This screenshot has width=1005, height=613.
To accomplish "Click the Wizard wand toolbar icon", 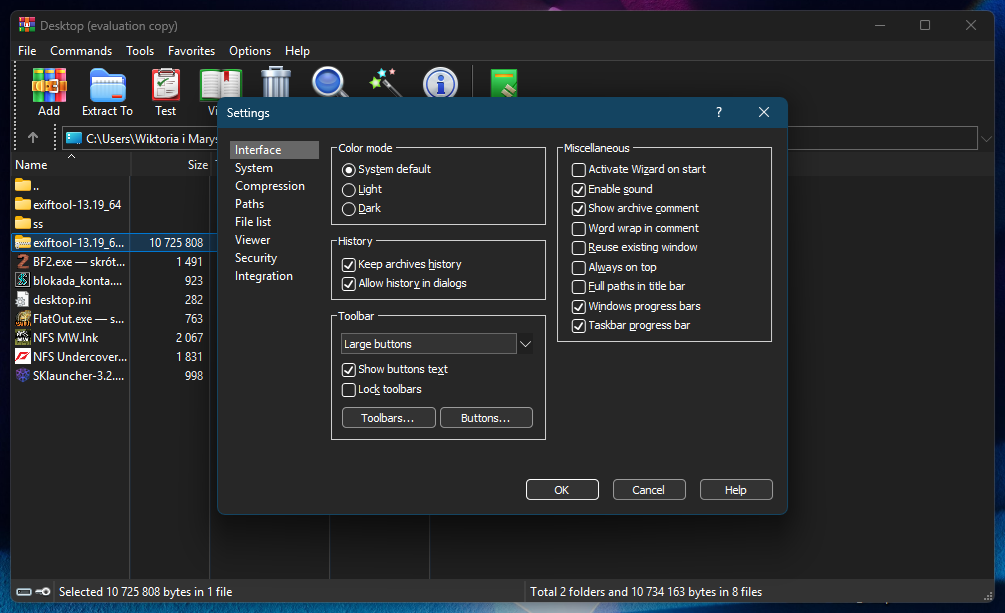I will [x=384, y=81].
